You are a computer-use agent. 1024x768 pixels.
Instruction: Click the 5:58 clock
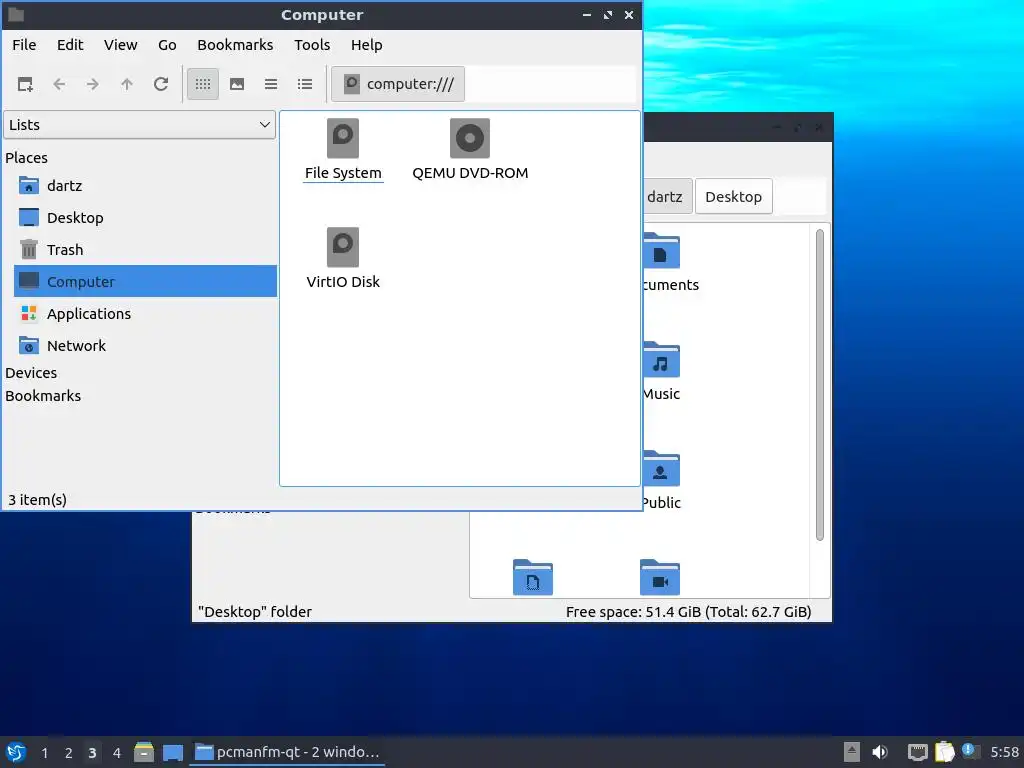tap(1004, 752)
